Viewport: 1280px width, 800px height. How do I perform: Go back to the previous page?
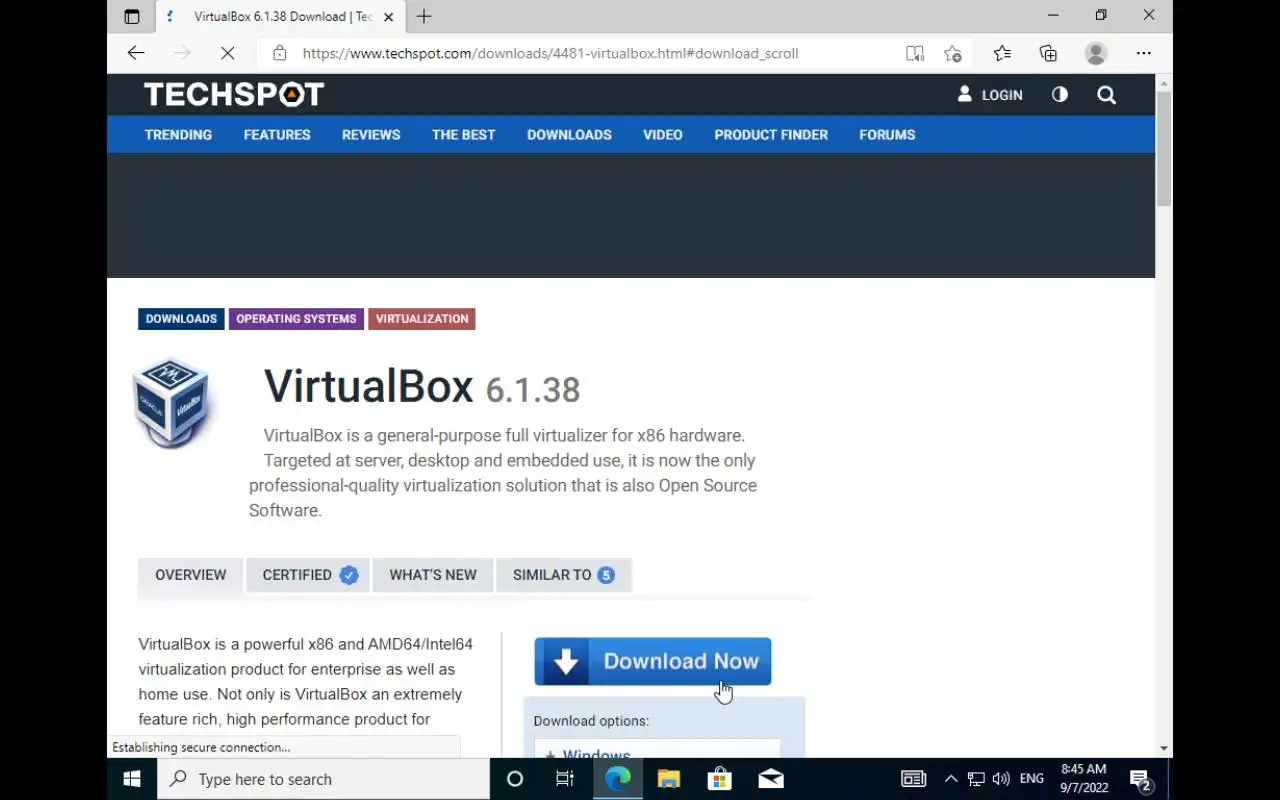[x=136, y=53]
